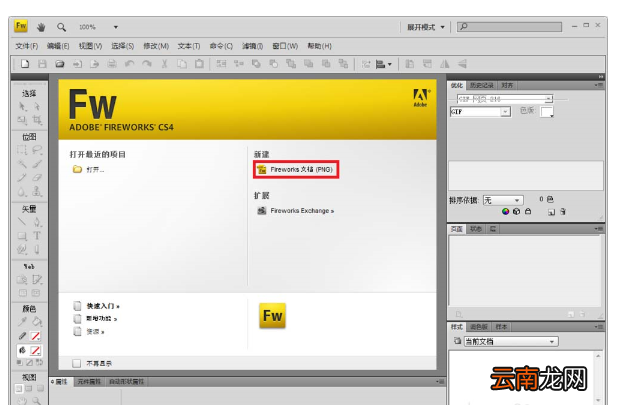Select the Crop tool
624x407 pixels.
pyautogui.click(x=37, y=119)
